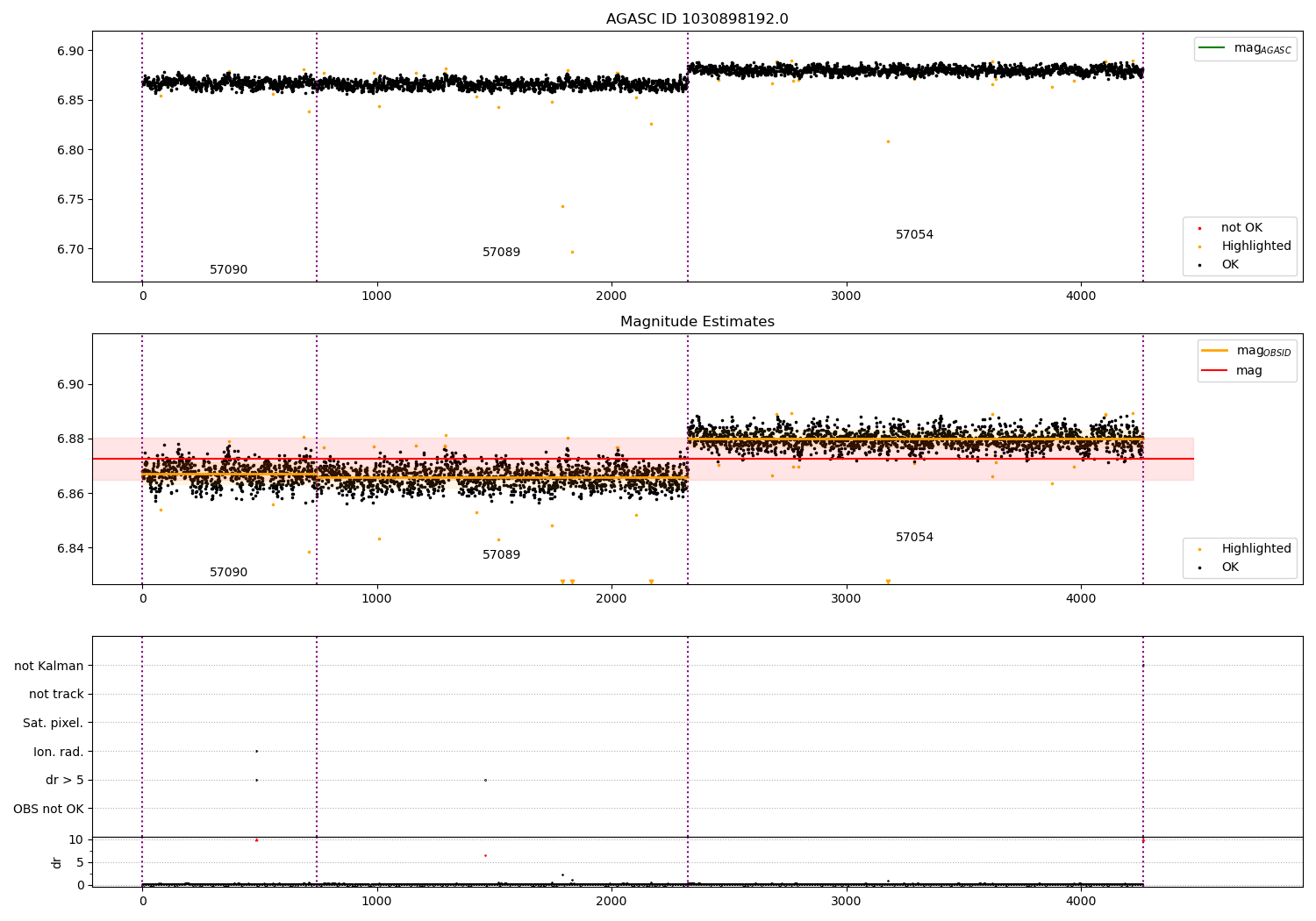Click "Highlighted" in the AGASC ID plot legend
Viewport: 1316px width, 921px height.
[1244, 246]
